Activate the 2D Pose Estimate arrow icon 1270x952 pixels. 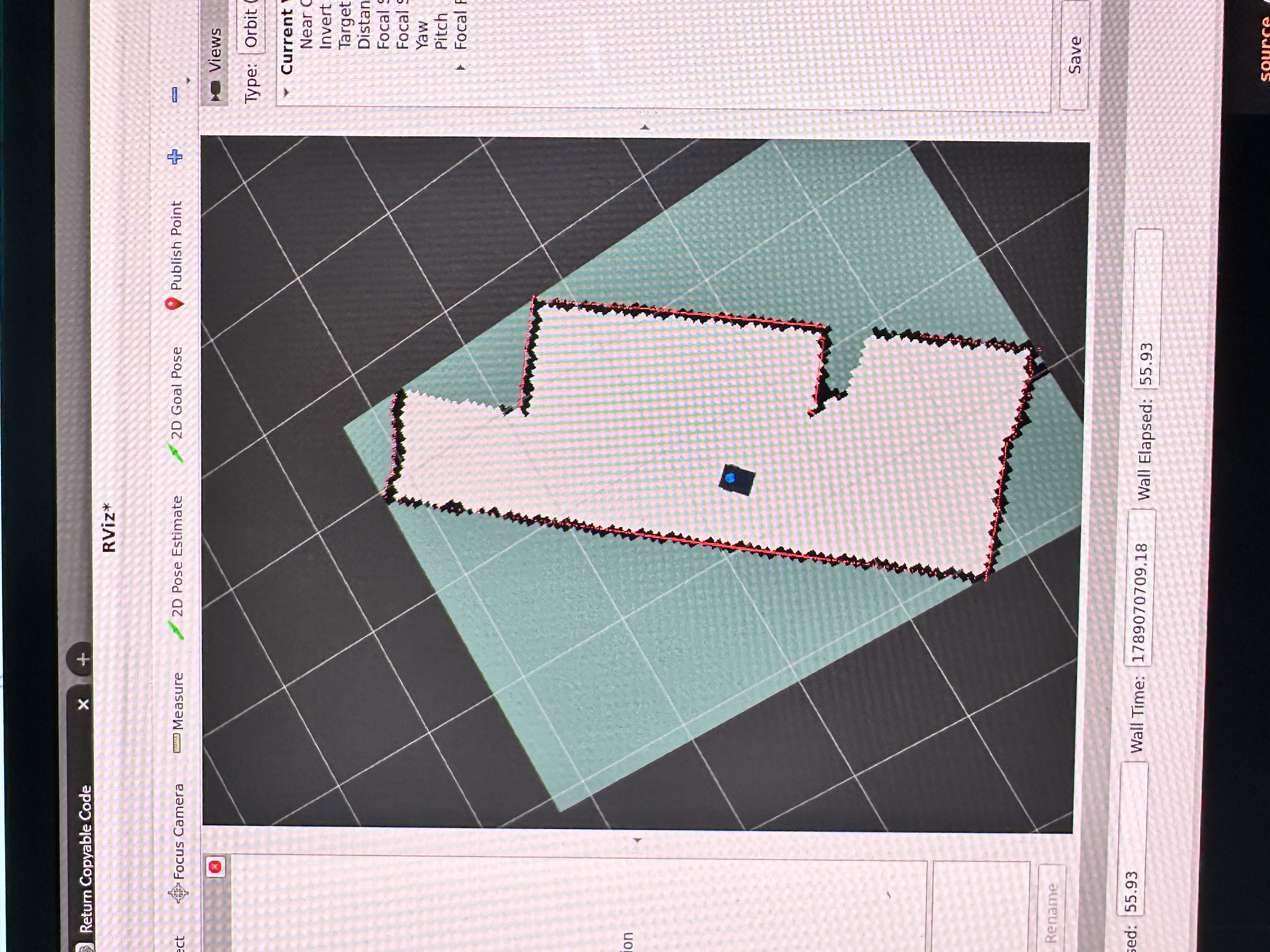pyautogui.click(x=177, y=630)
